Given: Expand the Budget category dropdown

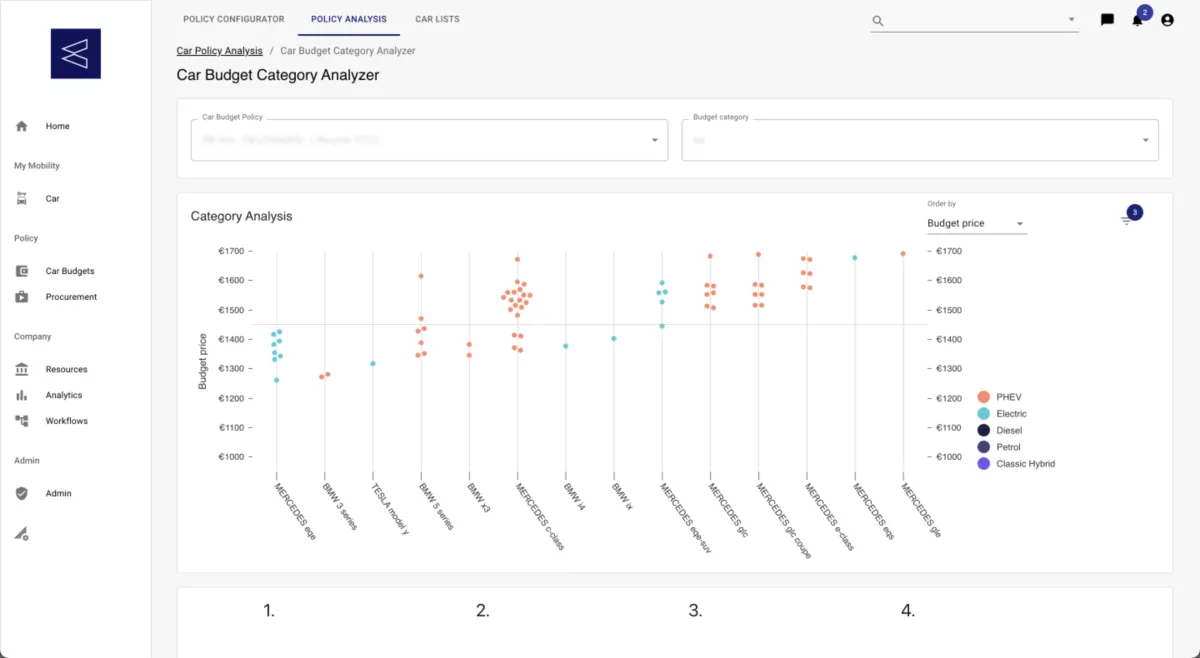Looking at the screenshot, I should tap(1146, 140).
